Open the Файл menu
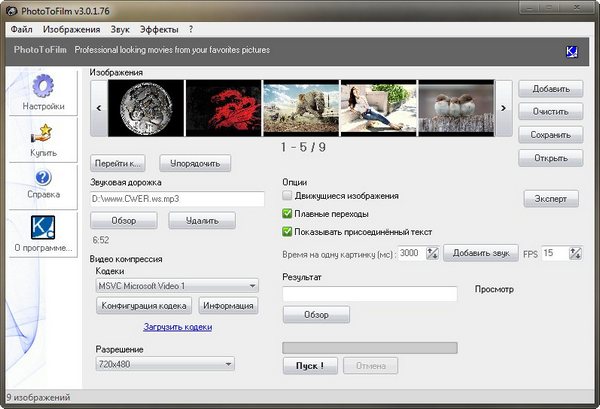This screenshot has height=409, width=600. [x=22, y=30]
